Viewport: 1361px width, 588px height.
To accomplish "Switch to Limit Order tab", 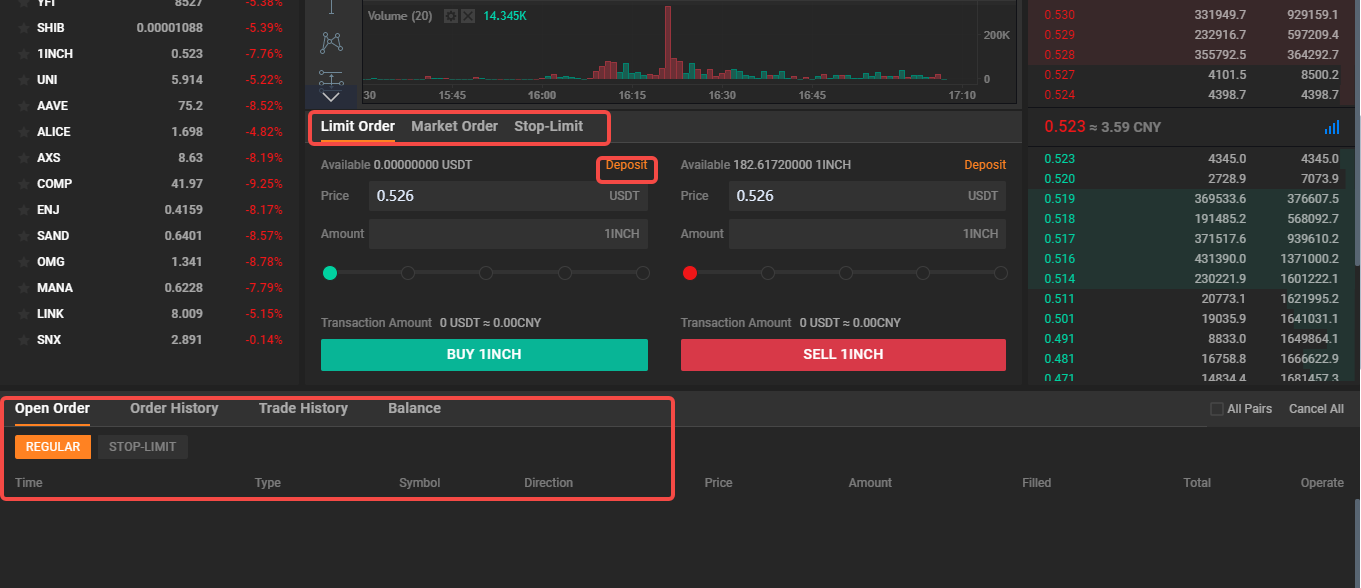I will (358, 126).
